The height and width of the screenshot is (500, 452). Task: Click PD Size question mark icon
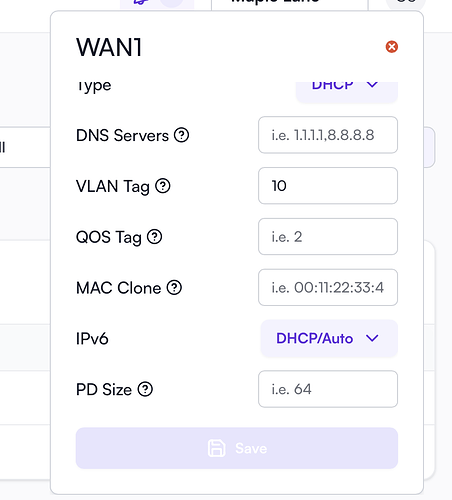tap(145, 389)
